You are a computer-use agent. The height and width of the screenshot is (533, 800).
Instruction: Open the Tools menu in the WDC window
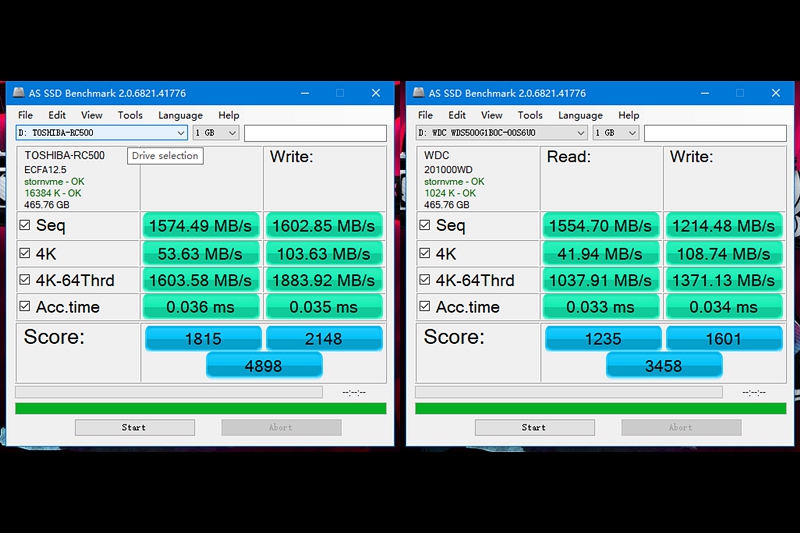pyautogui.click(x=530, y=115)
